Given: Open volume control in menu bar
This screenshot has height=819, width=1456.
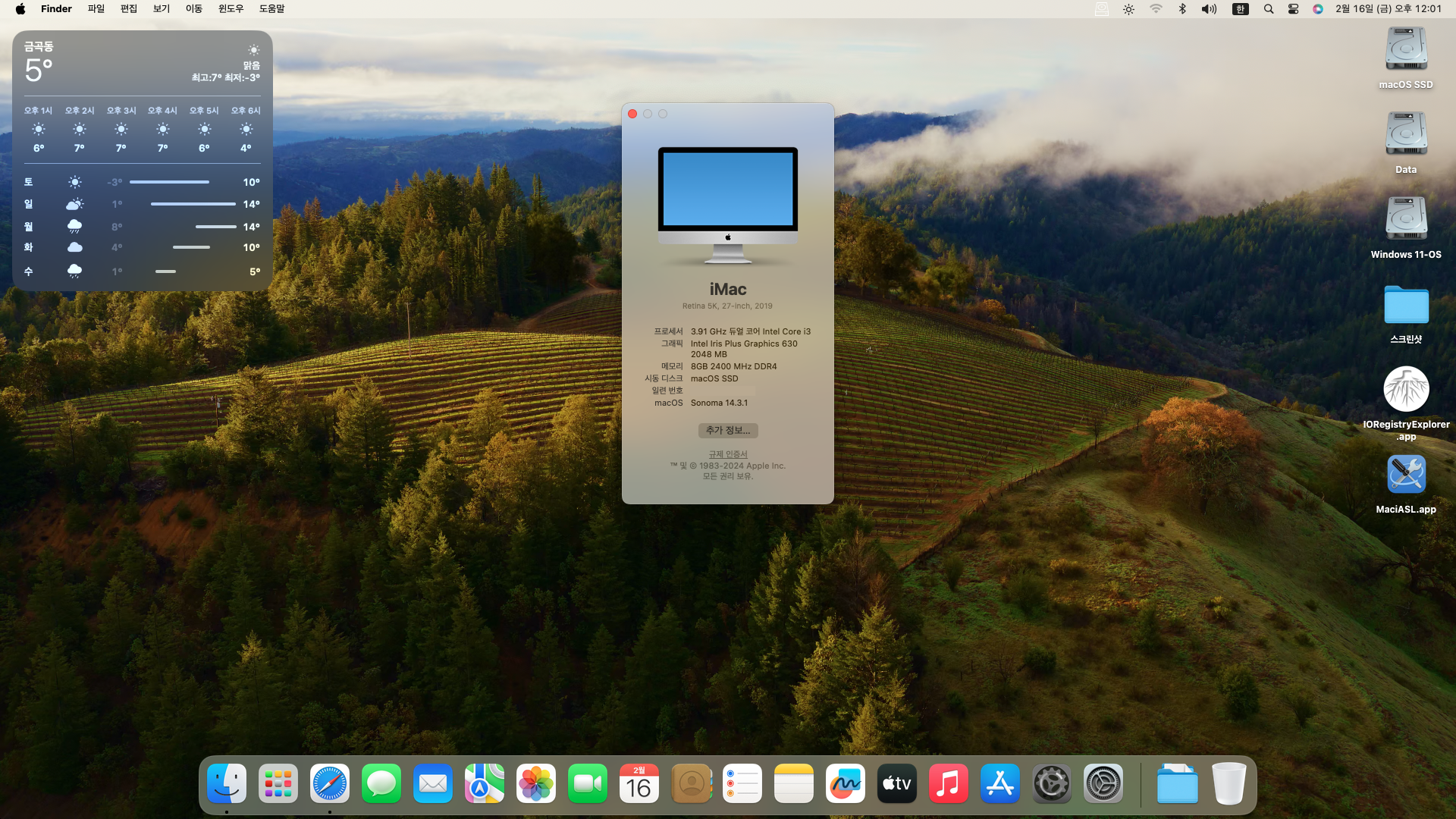Looking at the screenshot, I should (x=1209, y=9).
